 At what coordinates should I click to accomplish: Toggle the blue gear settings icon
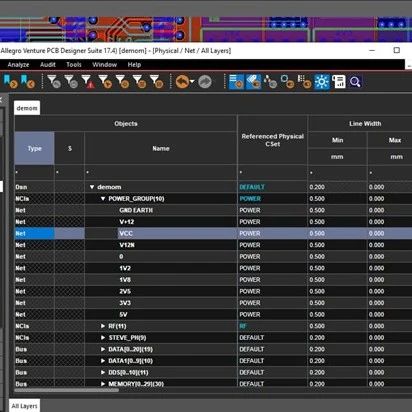(x=322, y=82)
